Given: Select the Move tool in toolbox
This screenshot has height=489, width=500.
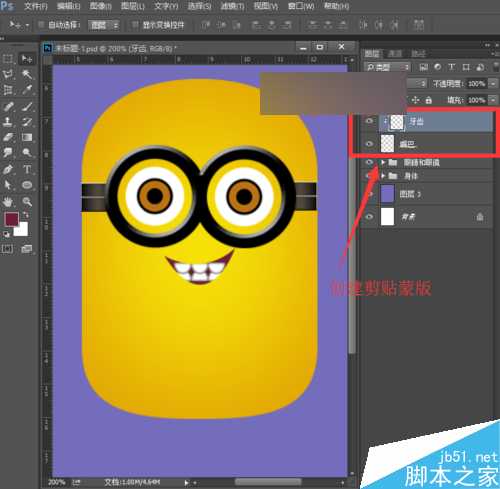Looking at the screenshot, I should coord(27,59).
